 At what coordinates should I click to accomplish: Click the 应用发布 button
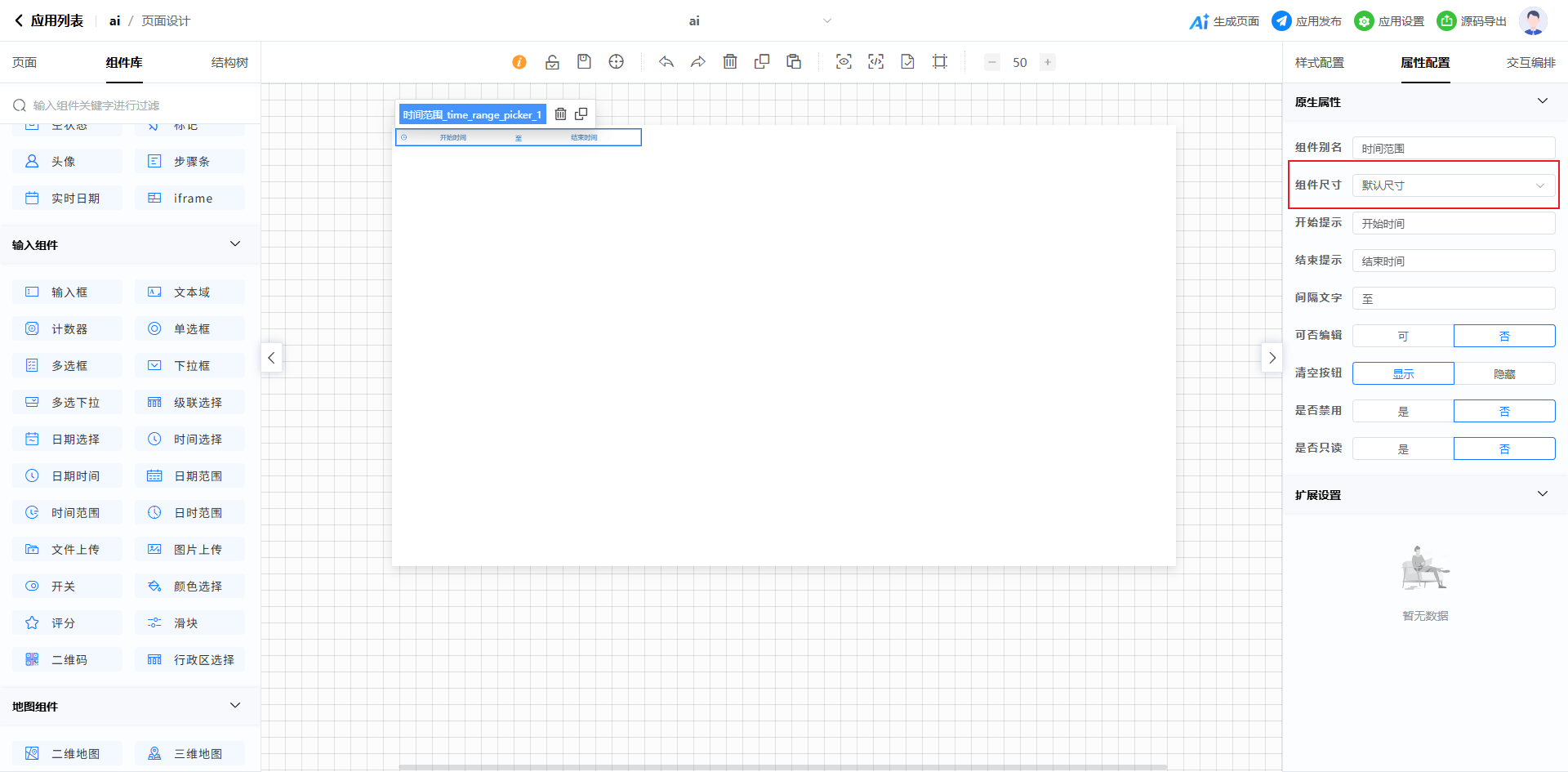point(1307,21)
